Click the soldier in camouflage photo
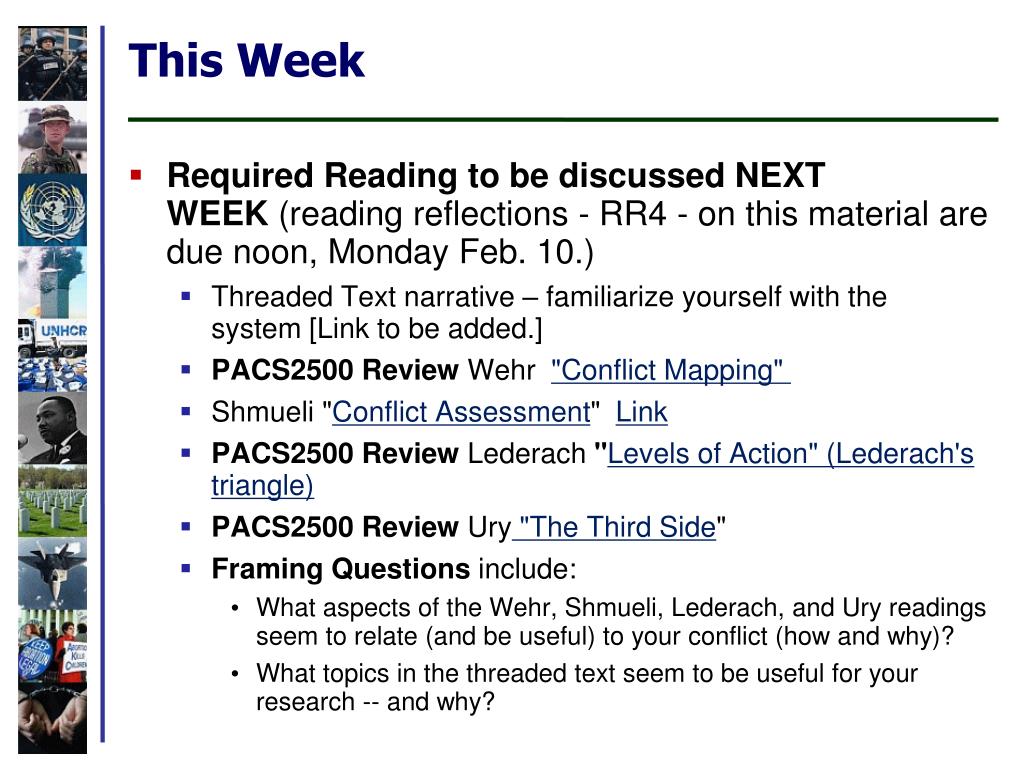This screenshot has height=768, width=1024. (x=52, y=137)
